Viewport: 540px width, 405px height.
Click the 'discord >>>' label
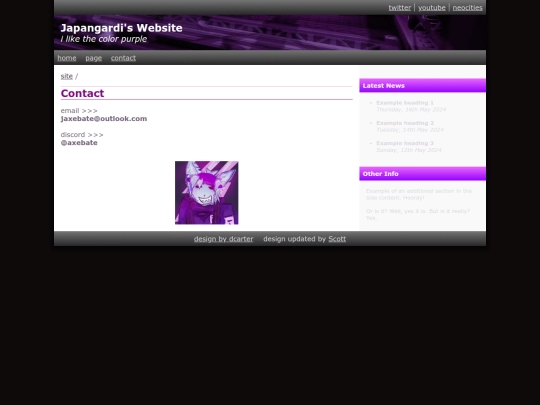pos(82,135)
